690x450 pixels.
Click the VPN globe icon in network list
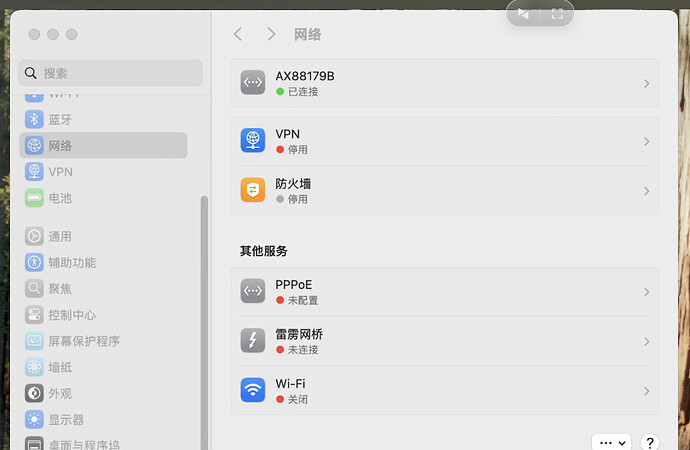pos(253,140)
